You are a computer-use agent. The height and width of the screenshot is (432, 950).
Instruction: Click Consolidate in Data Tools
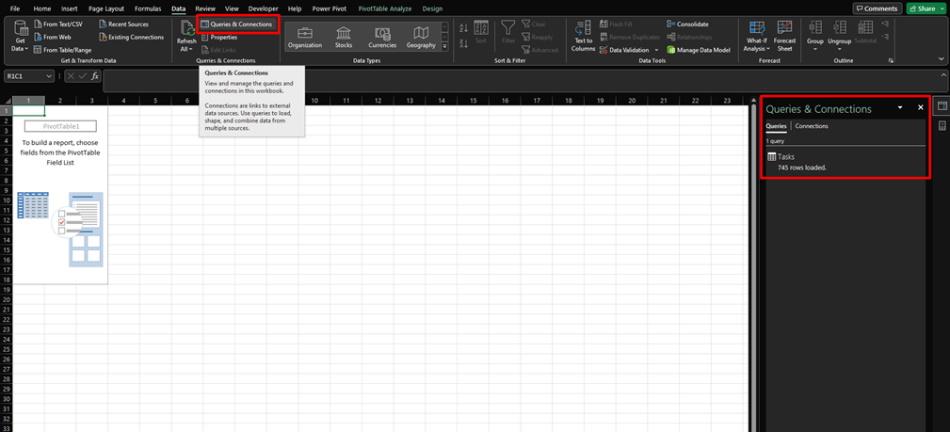coord(688,24)
